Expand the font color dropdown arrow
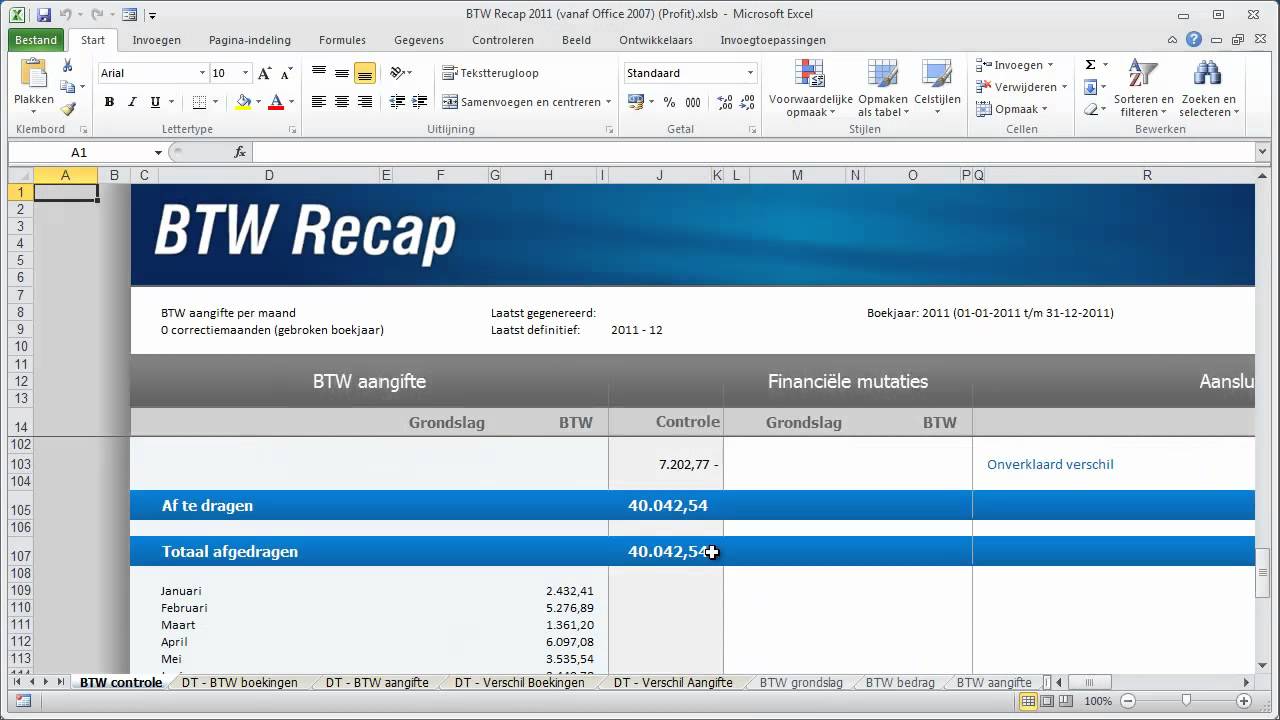The height and width of the screenshot is (720, 1280). coord(291,102)
